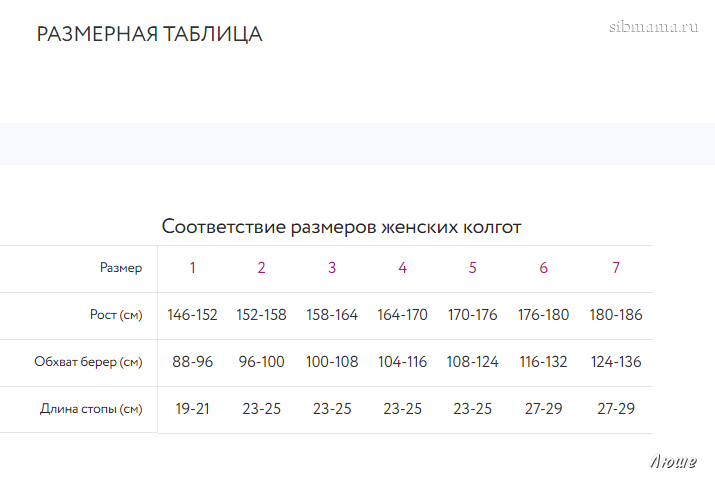
Task: Click the РАЗМЕРНАЯ ТАБЛИЦА heading
Action: coord(150,34)
